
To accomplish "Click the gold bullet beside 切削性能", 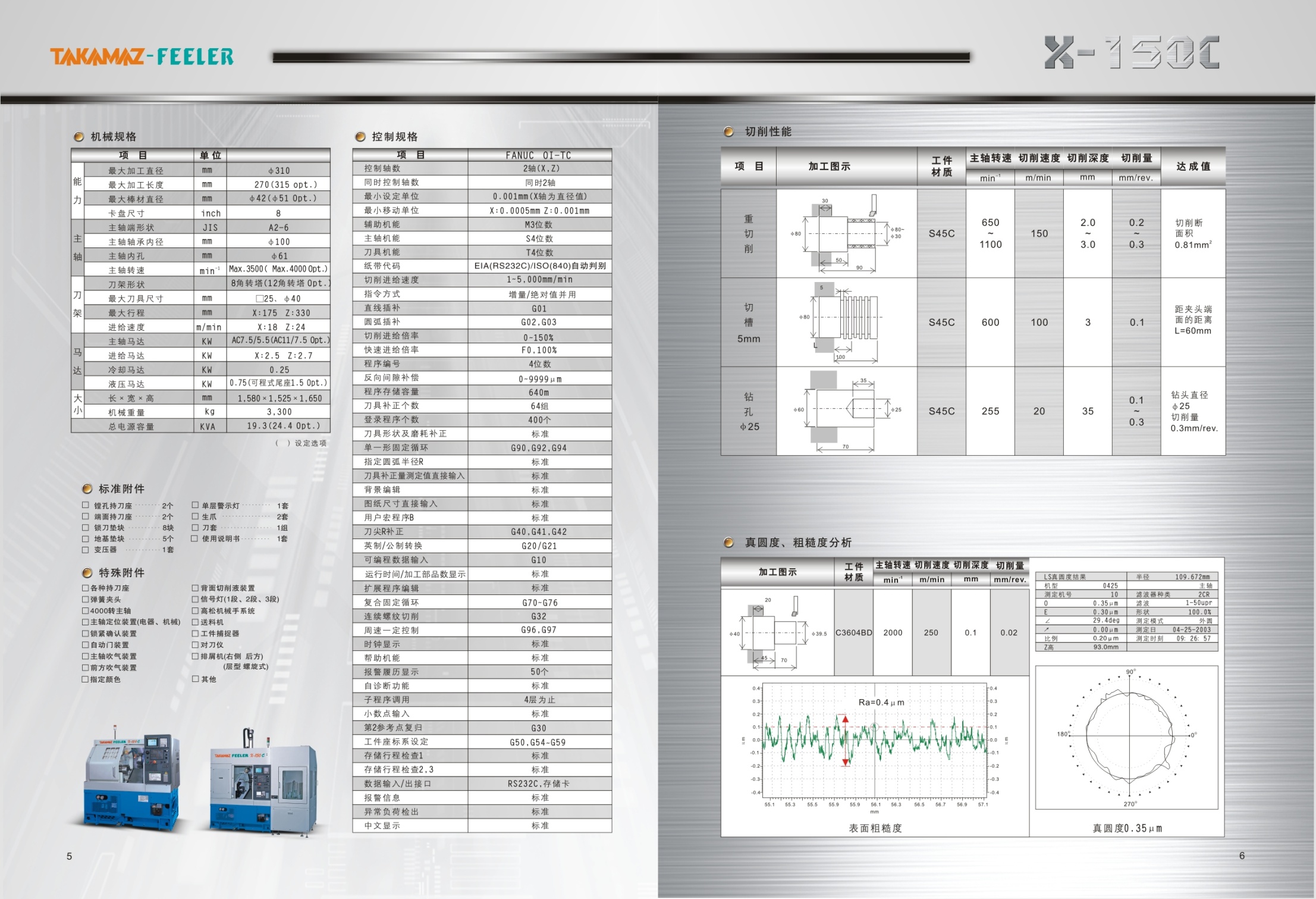I will (728, 131).
